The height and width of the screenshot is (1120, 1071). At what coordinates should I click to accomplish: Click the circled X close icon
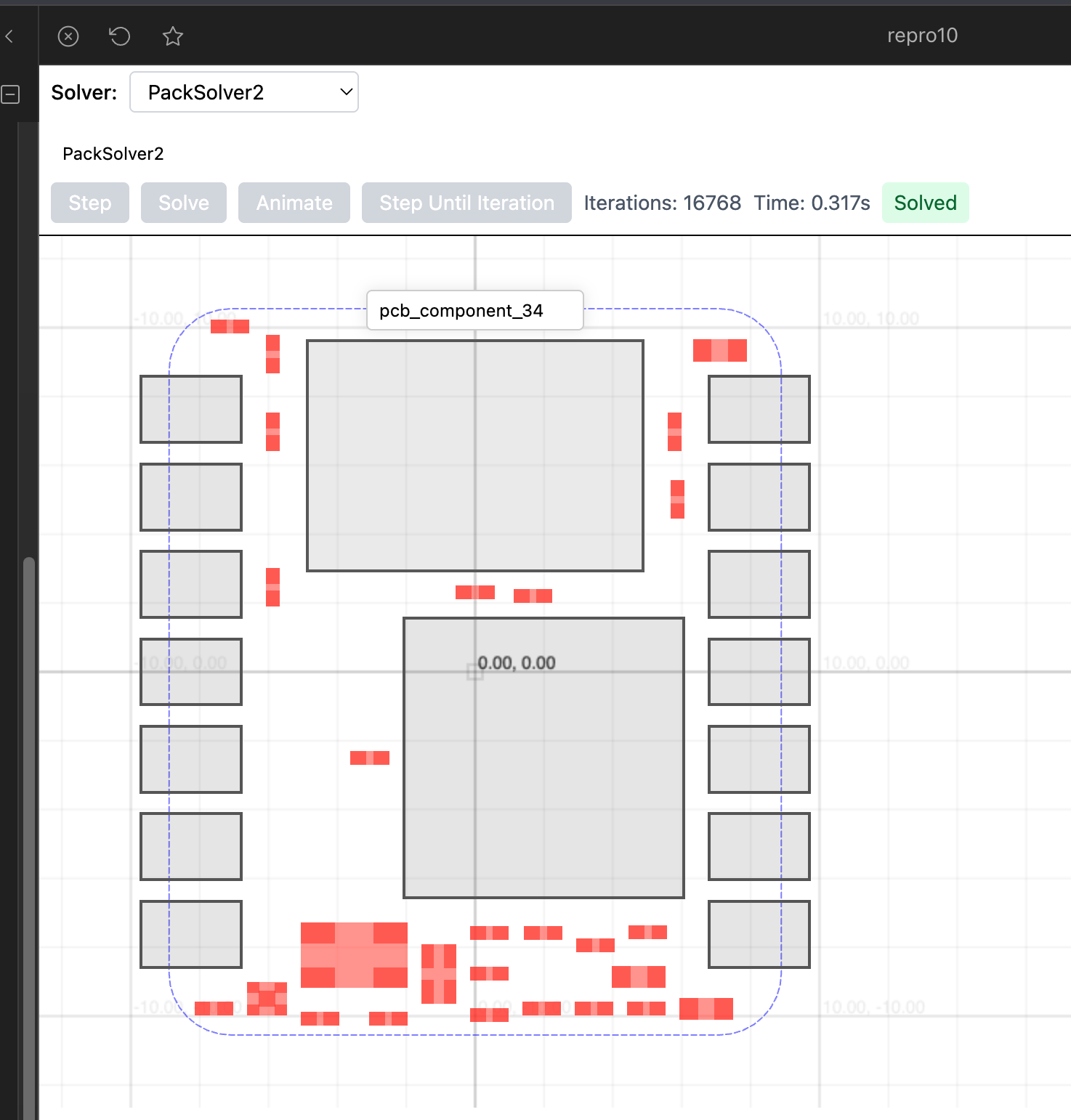point(68,36)
